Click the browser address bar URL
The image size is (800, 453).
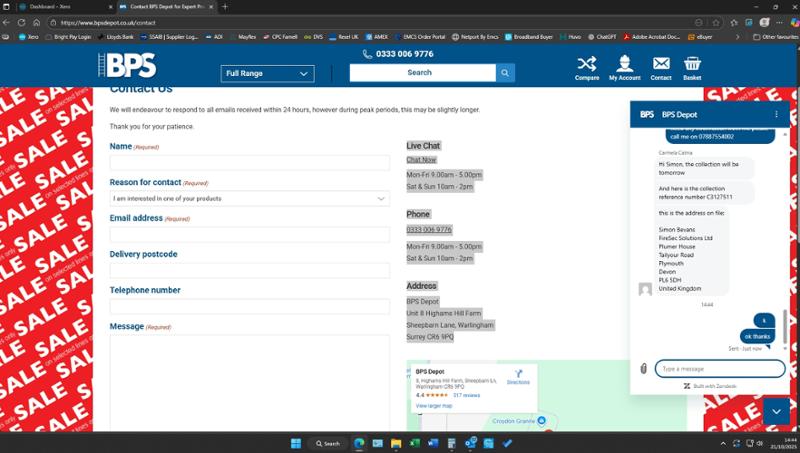(x=108, y=22)
